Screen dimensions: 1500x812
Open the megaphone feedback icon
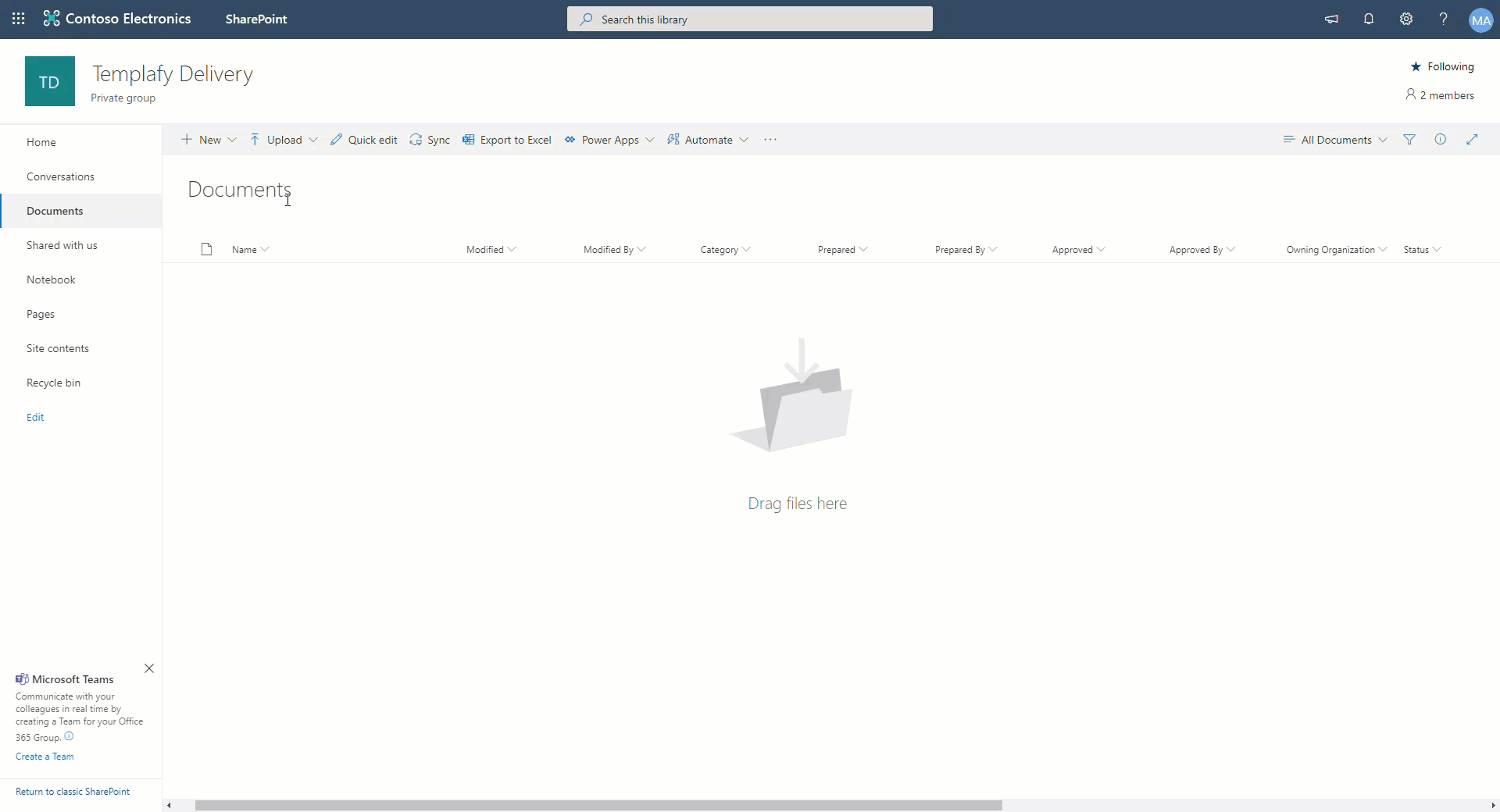pyautogui.click(x=1331, y=19)
